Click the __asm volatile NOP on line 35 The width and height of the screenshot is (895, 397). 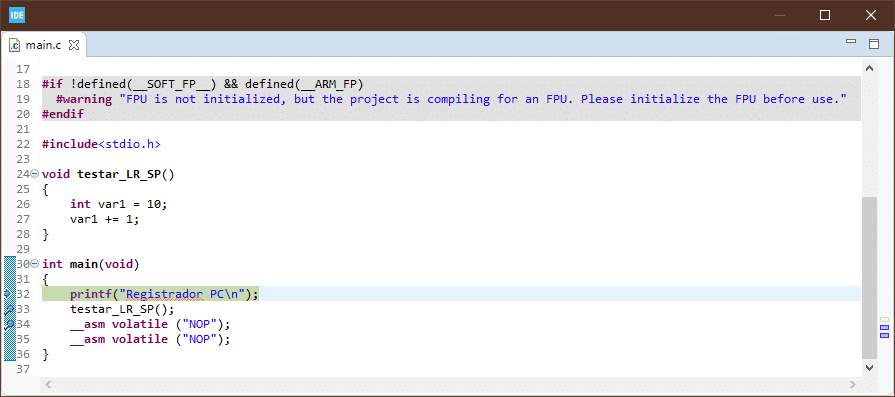pos(150,339)
